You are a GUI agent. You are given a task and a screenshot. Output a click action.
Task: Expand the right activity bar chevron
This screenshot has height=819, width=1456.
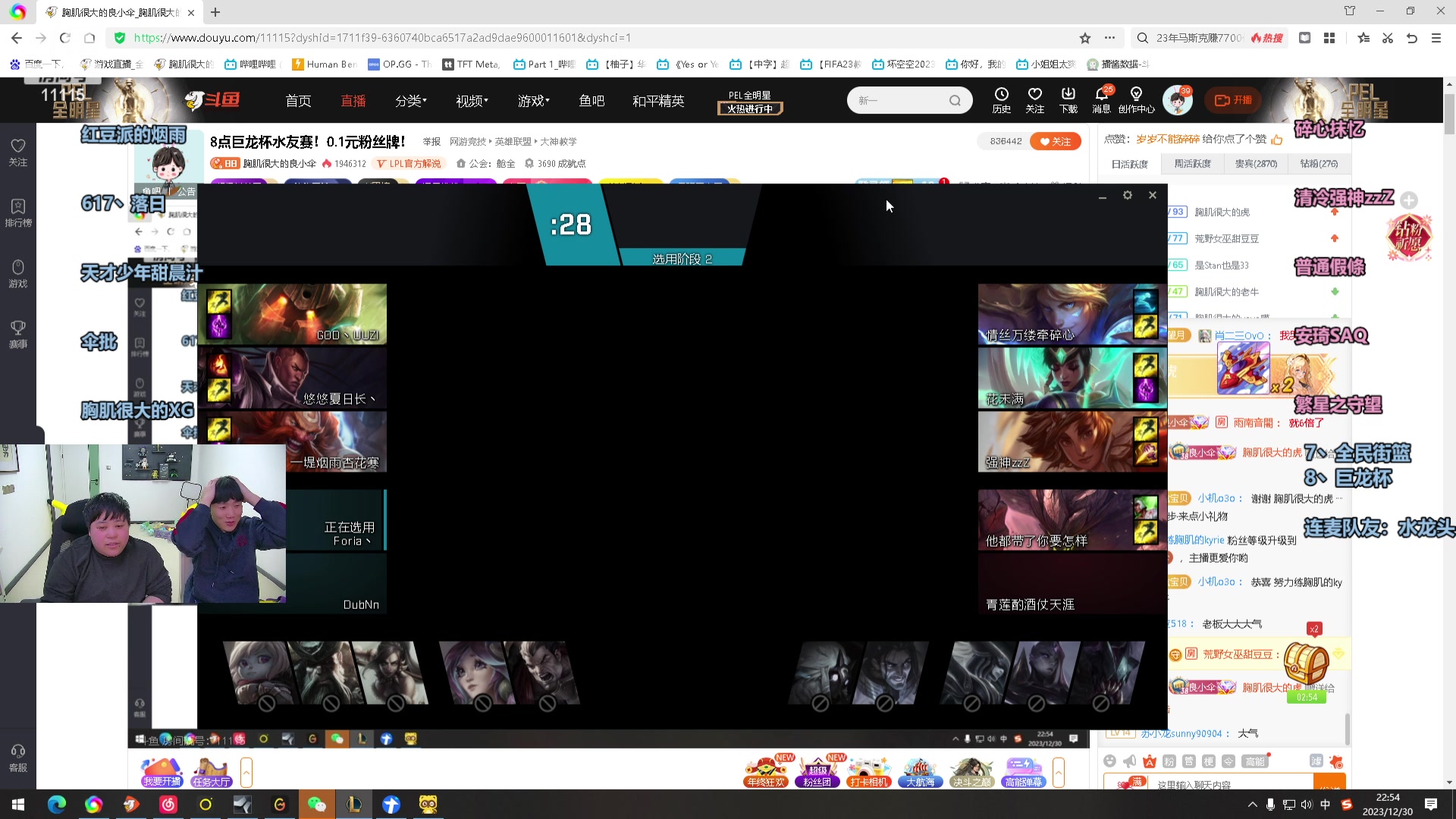[x=1059, y=773]
